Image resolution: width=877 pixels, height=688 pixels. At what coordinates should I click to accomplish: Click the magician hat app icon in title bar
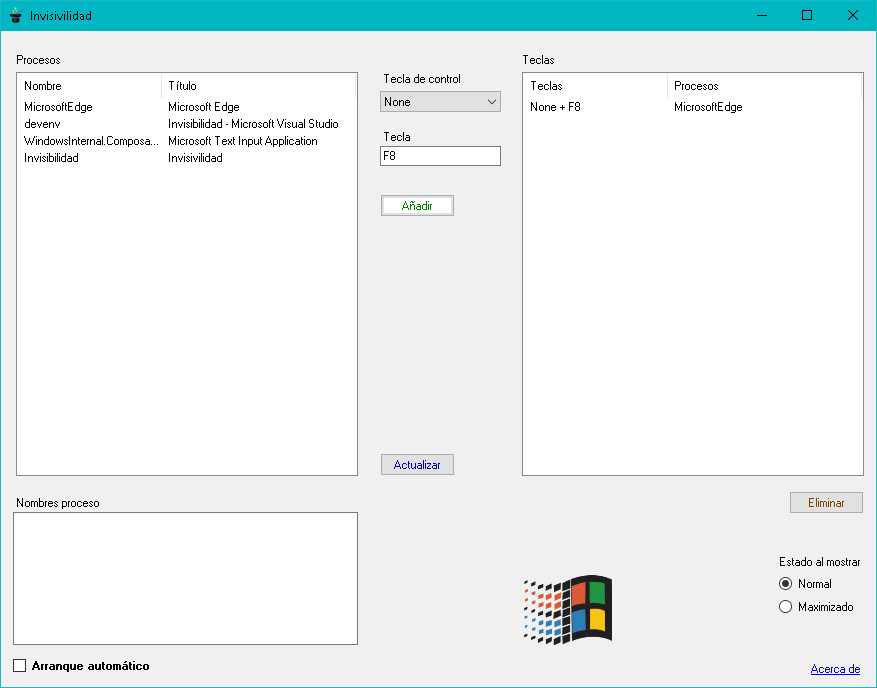click(x=16, y=15)
